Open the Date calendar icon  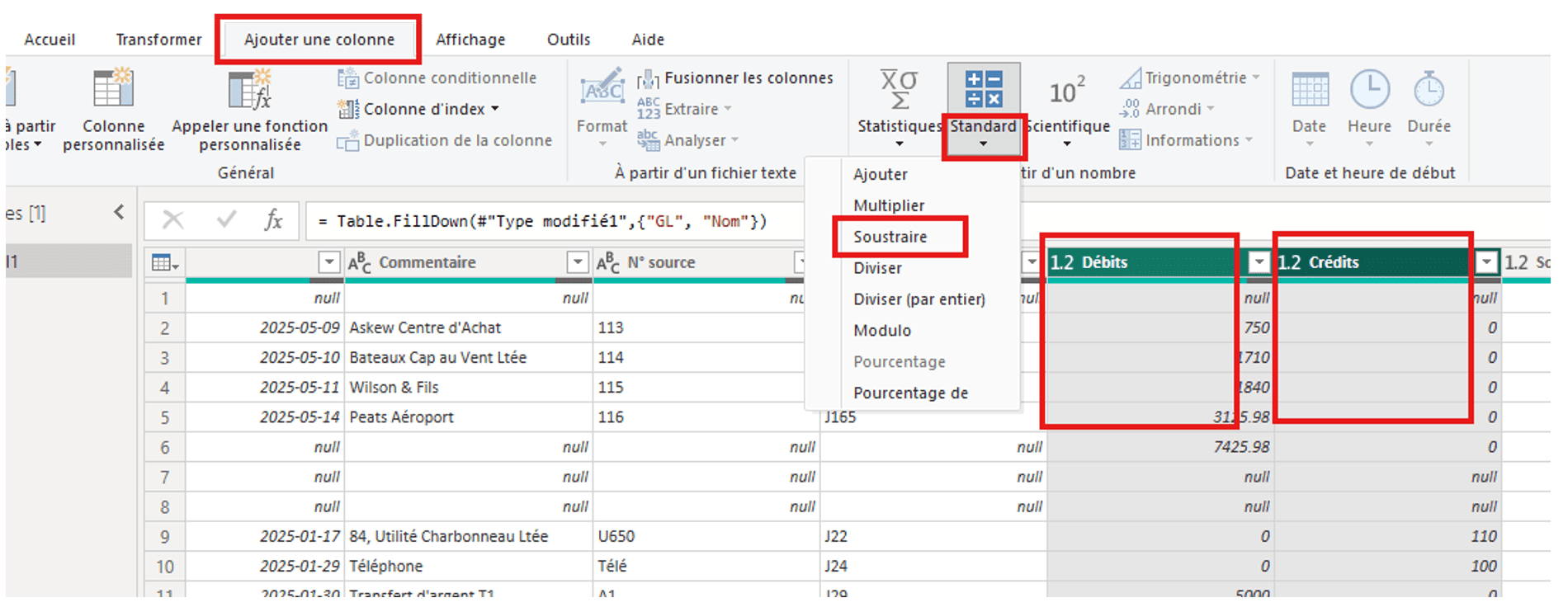point(1309,89)
